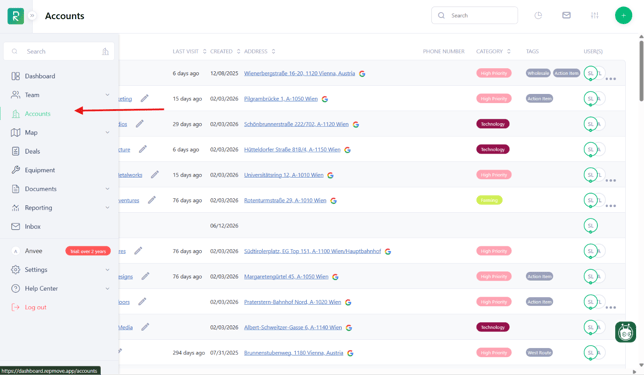Viewport: 644px width, 375px height.
Task: Click pencil edit icon on Pilgrambrücke row
Action: (145, 98)
